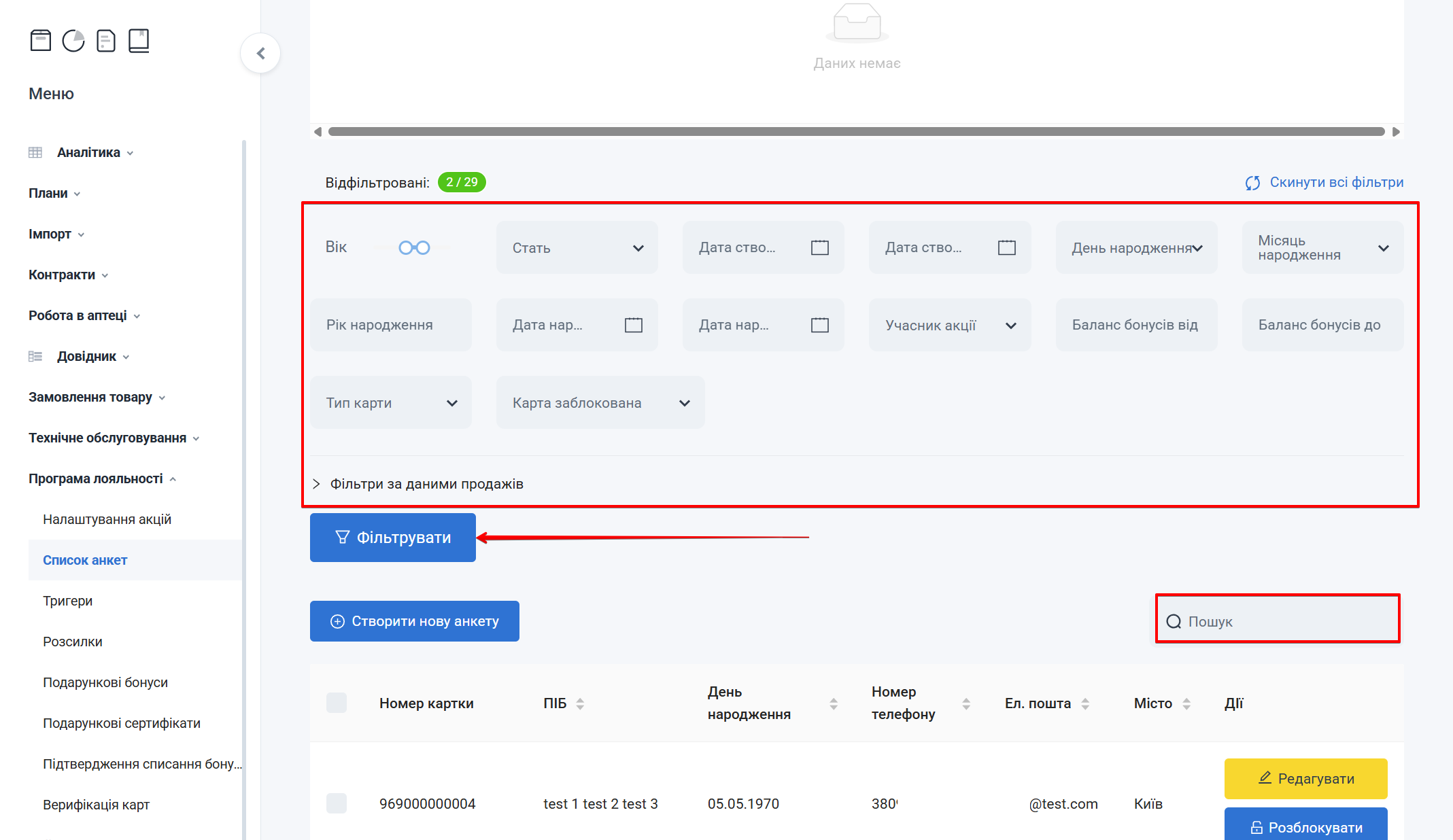This screenshot has width=1453, height=840.
Task: Click the pie chart icon in top bar
Action: tap(73, 41)
